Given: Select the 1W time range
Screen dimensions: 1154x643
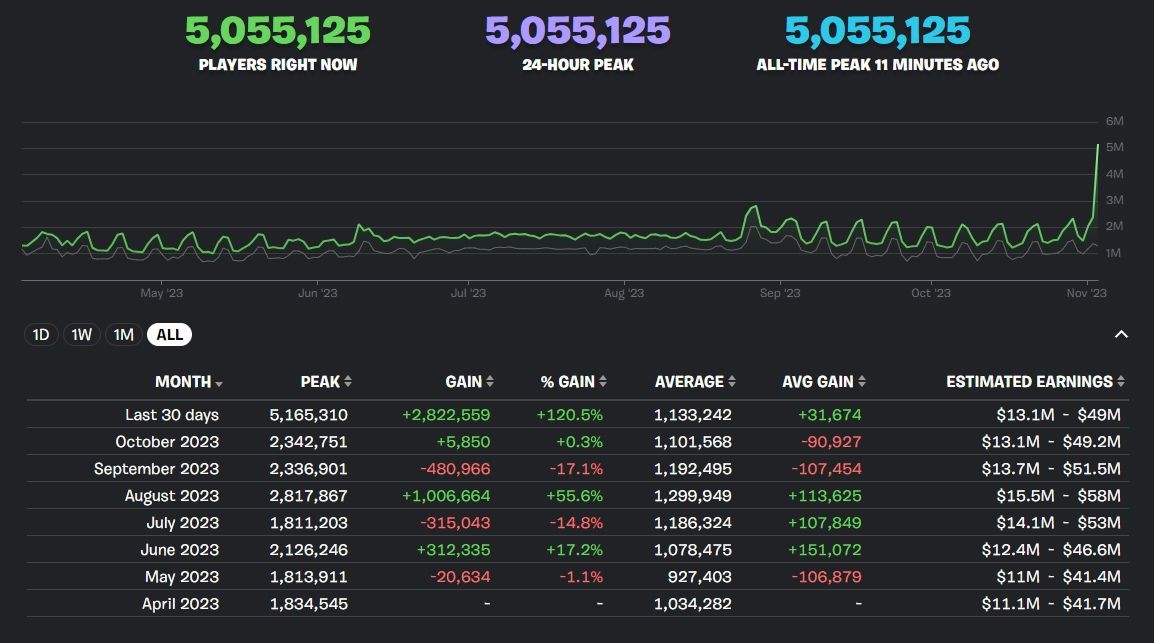Looking at the screenshot, I should click(82, 335).
